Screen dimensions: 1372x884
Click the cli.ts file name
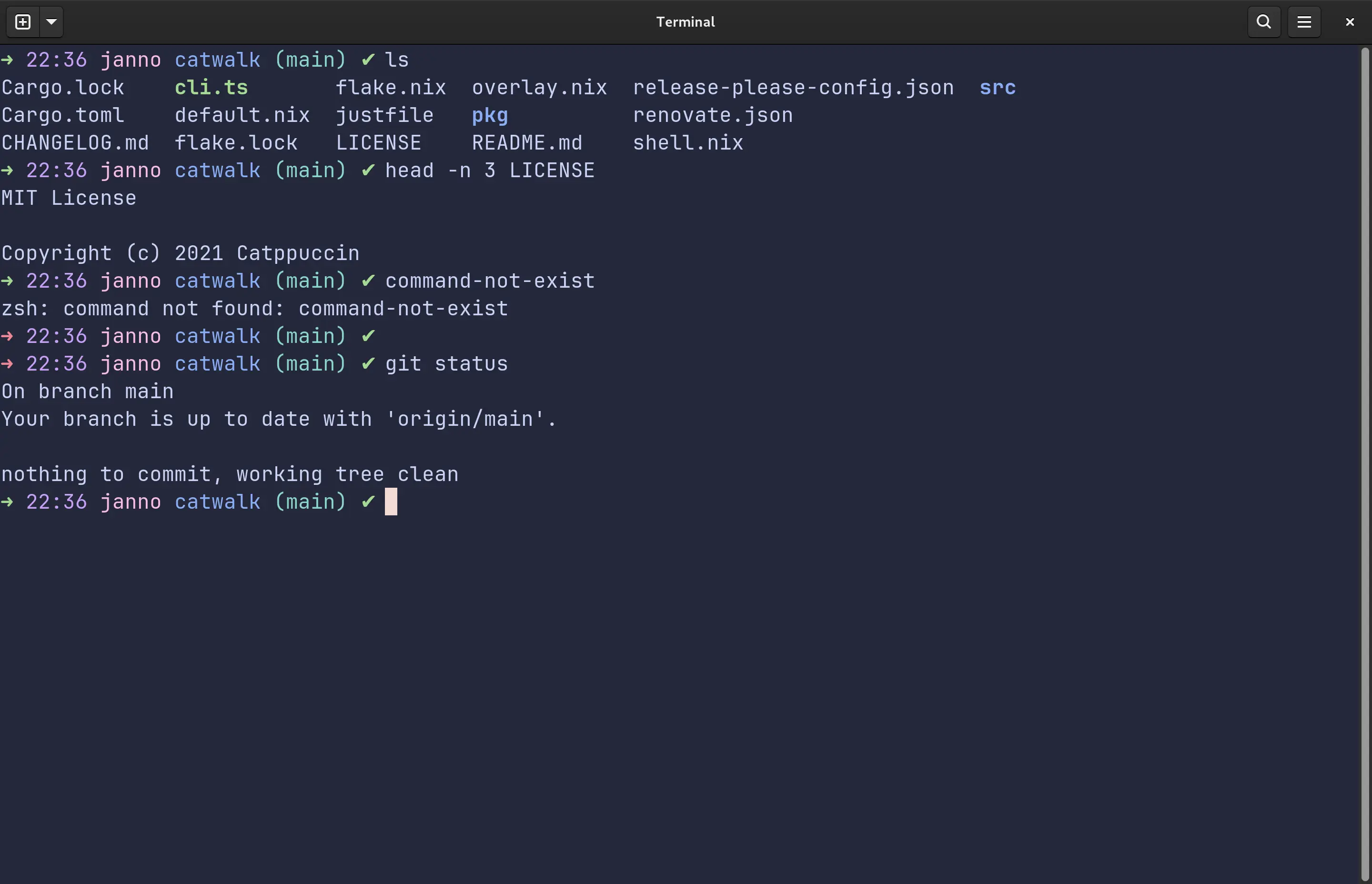tap(211, 88)
